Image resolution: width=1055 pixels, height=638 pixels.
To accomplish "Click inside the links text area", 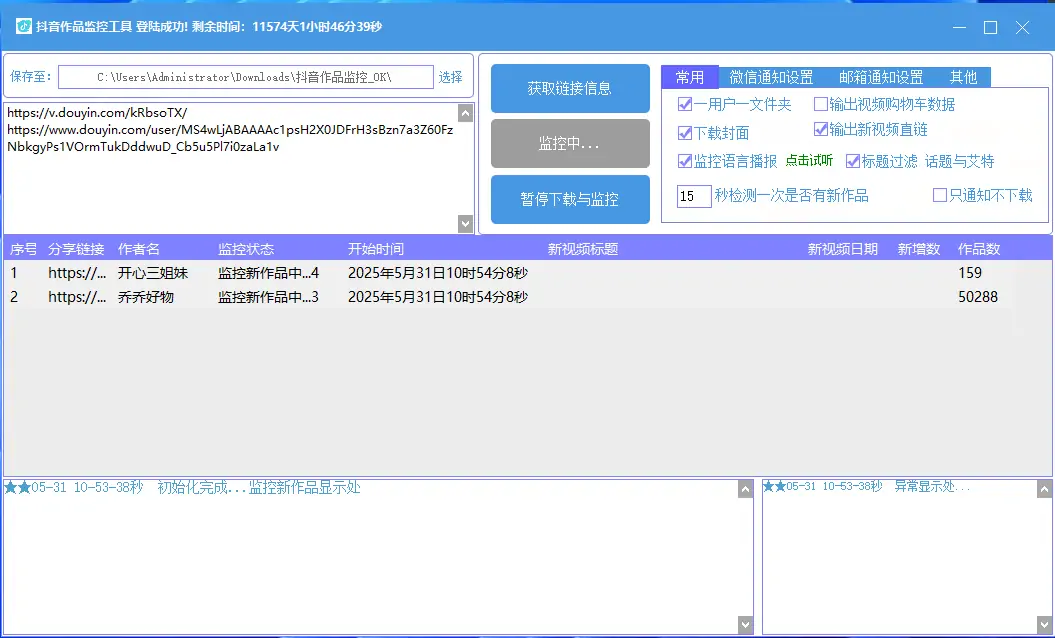I will click(x=231, y=168).
